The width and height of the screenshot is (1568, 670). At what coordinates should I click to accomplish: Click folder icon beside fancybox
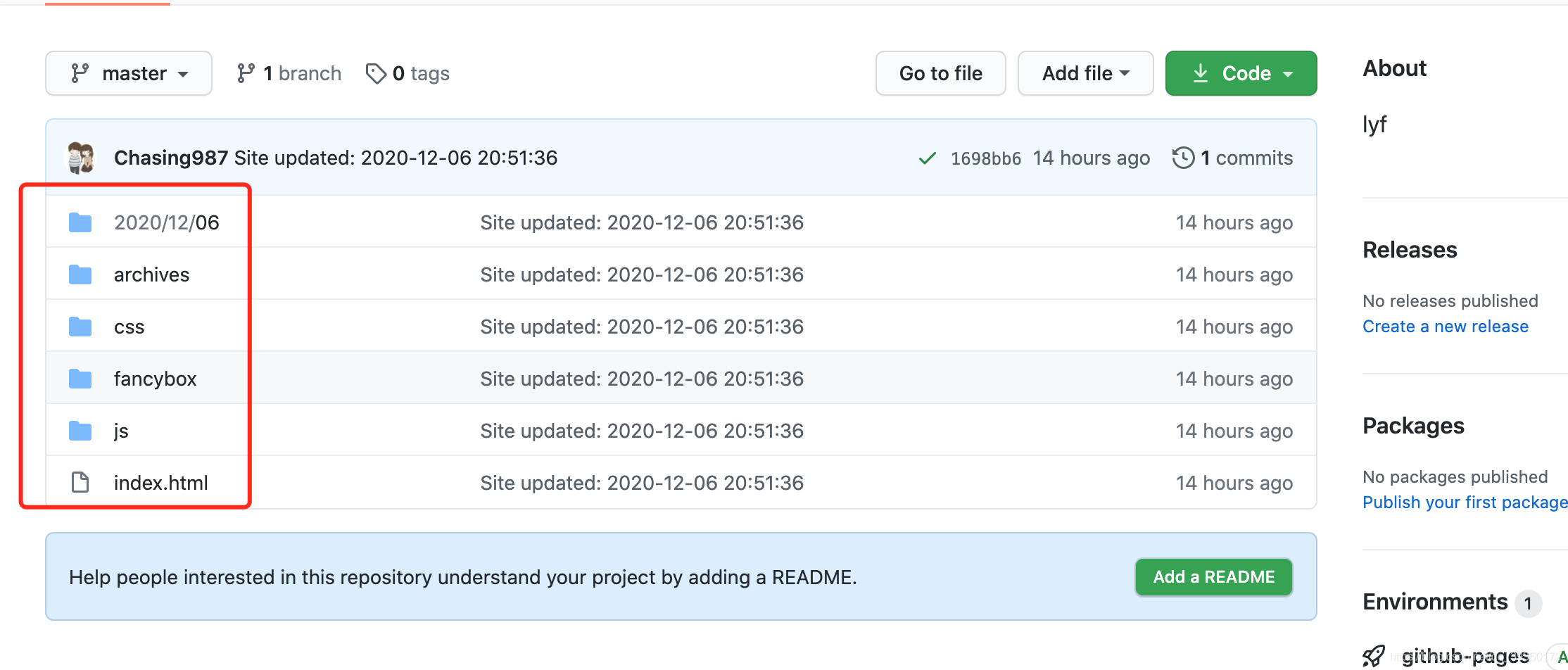click(x=80, y=379)
